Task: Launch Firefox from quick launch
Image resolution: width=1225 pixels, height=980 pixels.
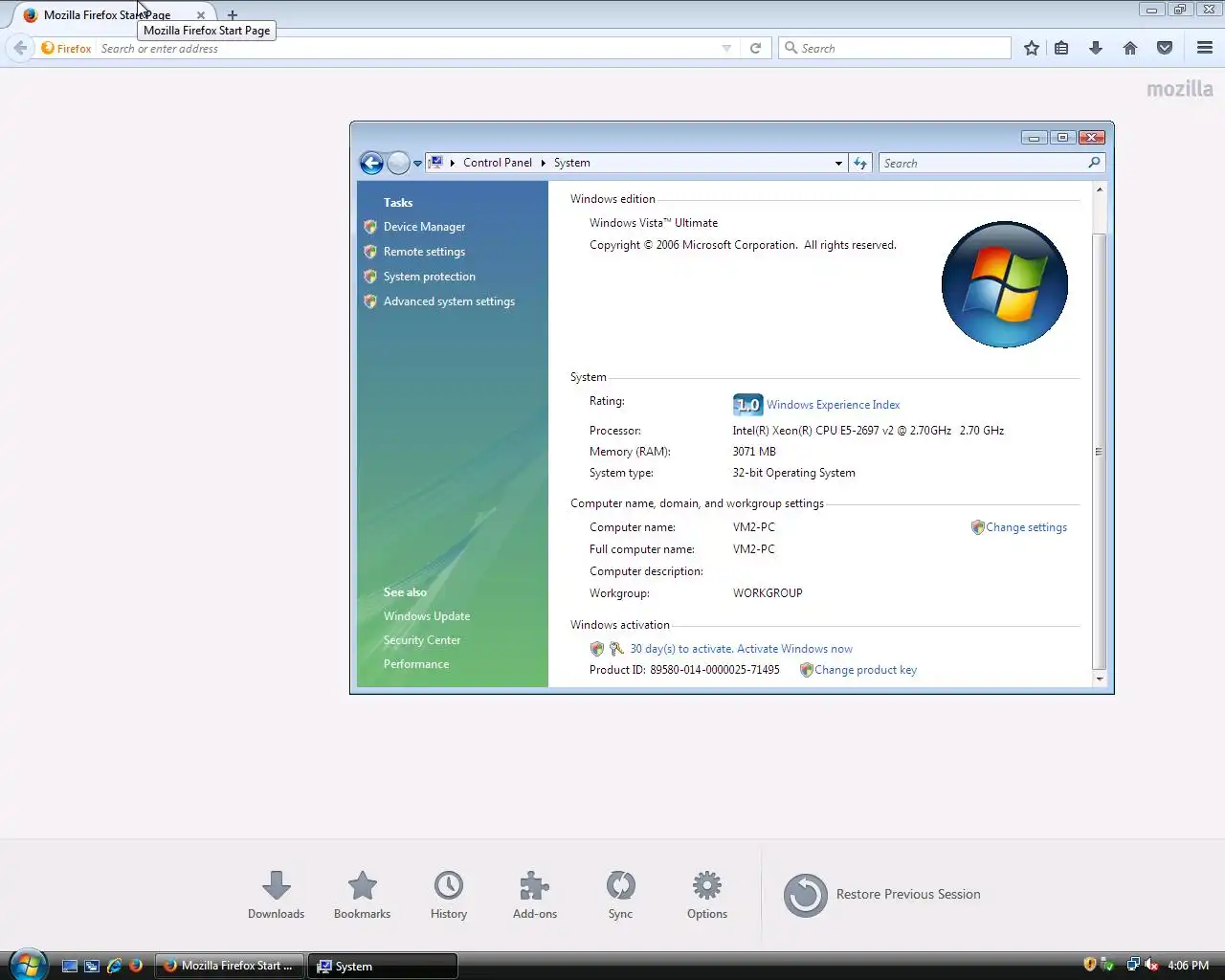Action: point(136,966)
